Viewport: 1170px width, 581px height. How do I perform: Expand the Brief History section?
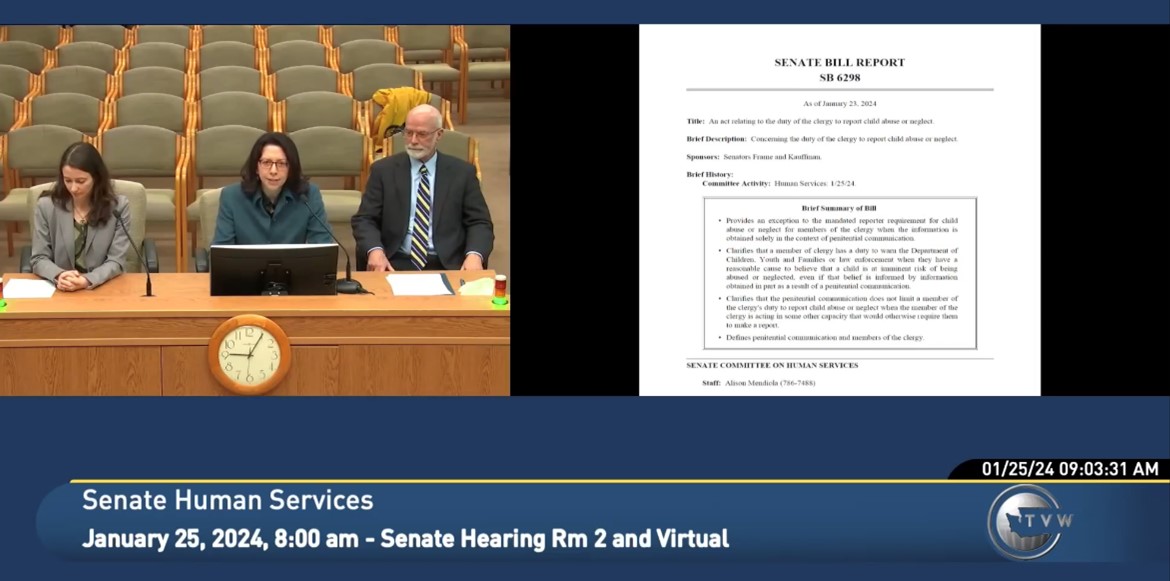click(x=709, y=173)
